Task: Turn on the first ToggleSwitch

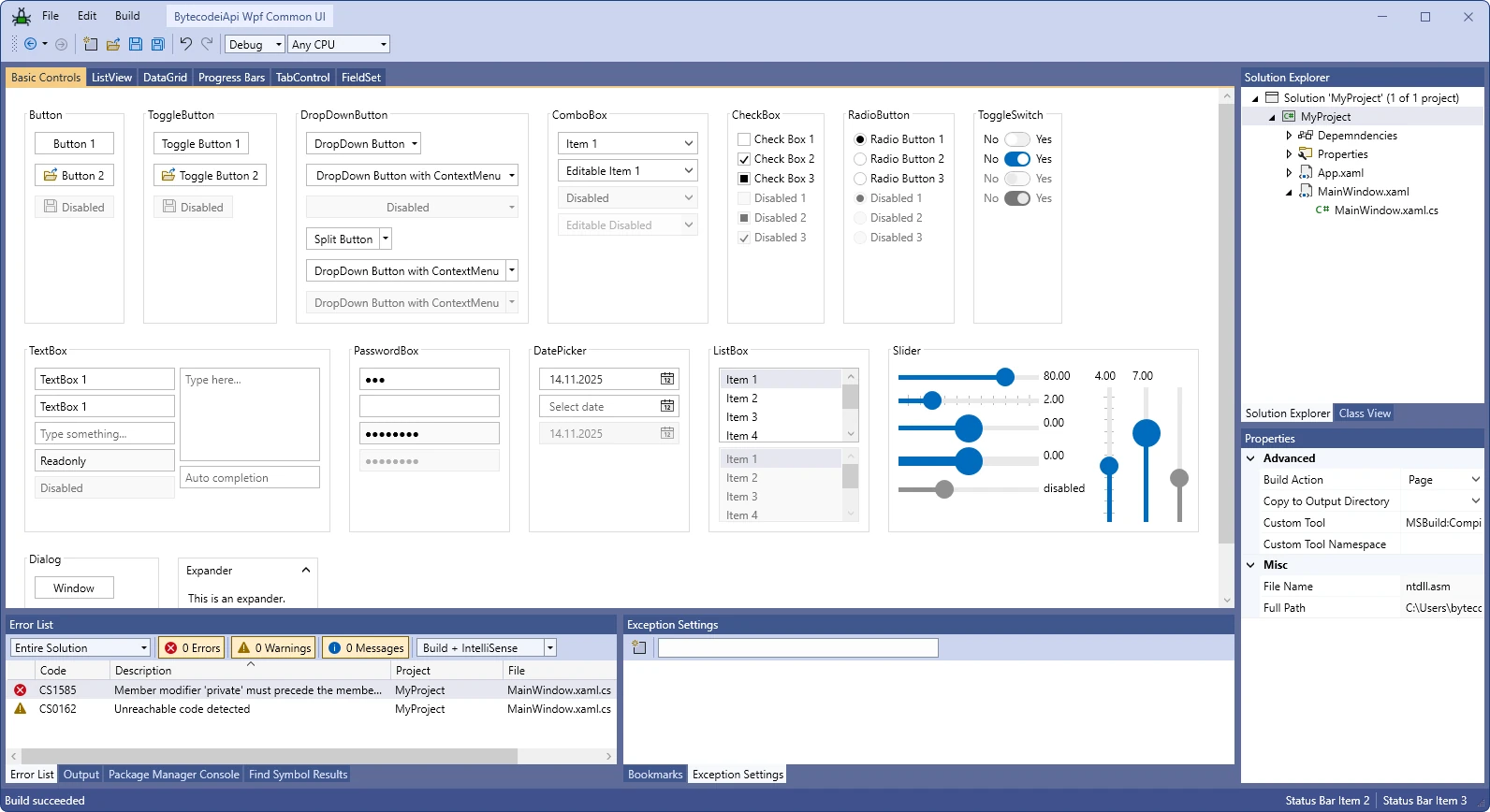Action: pyautogui.click(x=1016, y=139)
